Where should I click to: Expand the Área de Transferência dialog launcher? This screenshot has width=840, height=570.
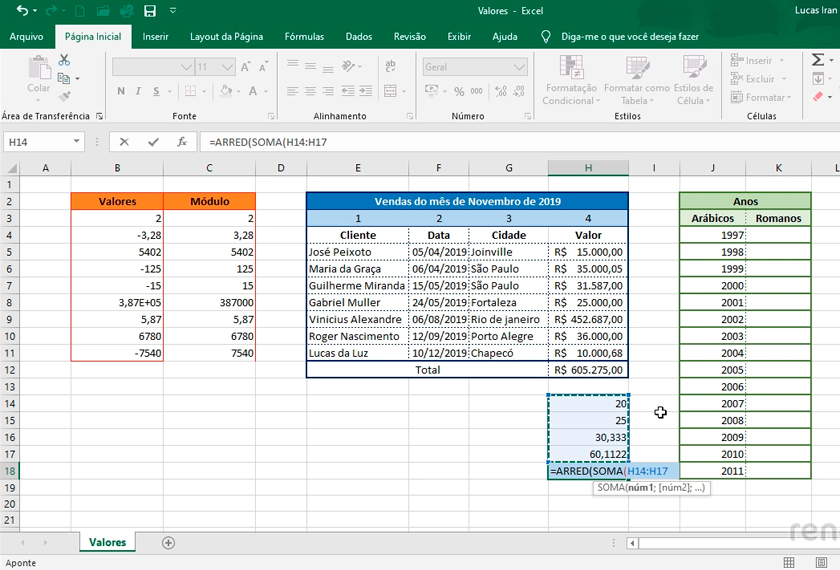point(100,117)
